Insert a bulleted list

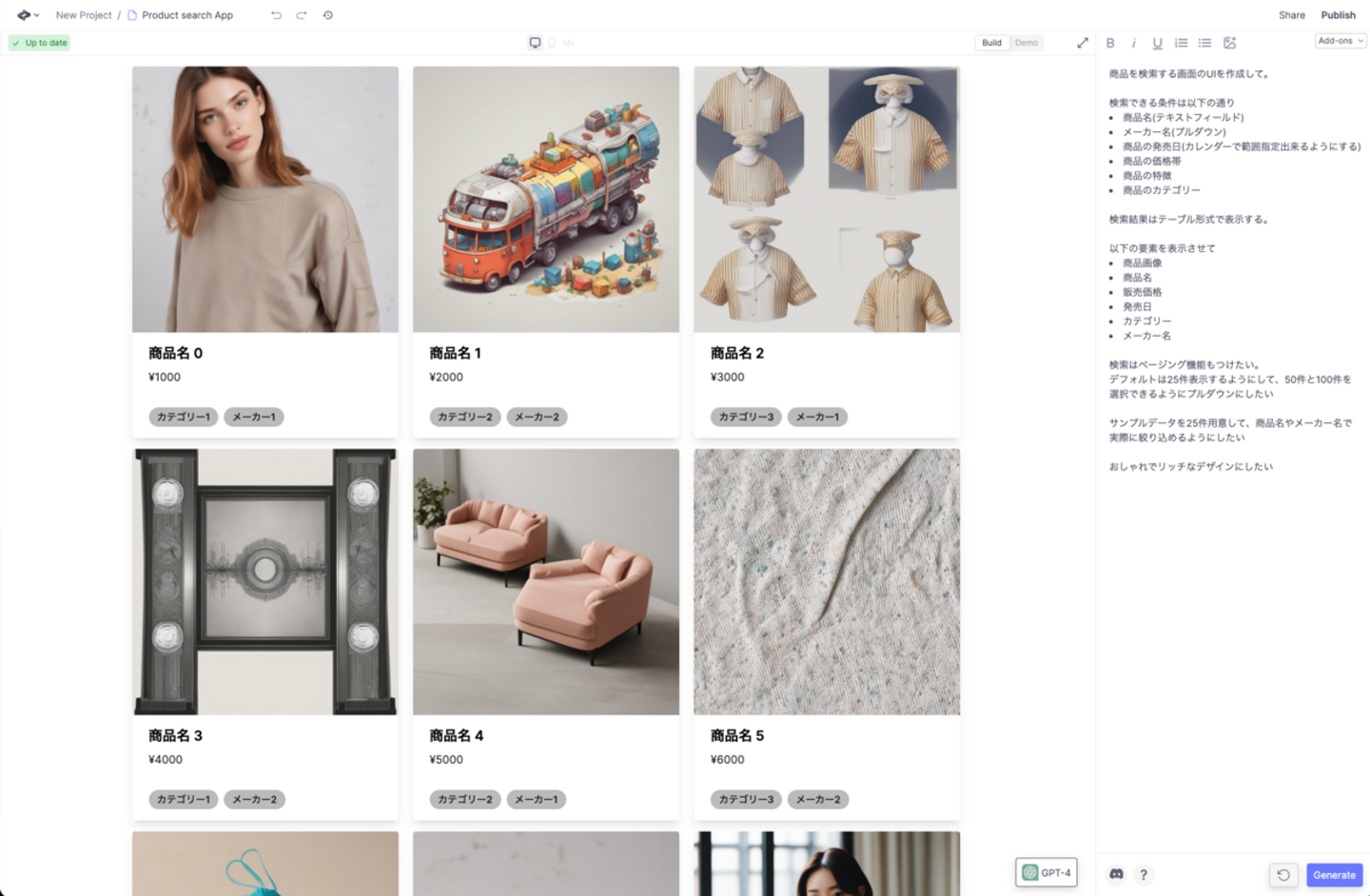point(1205,43)
